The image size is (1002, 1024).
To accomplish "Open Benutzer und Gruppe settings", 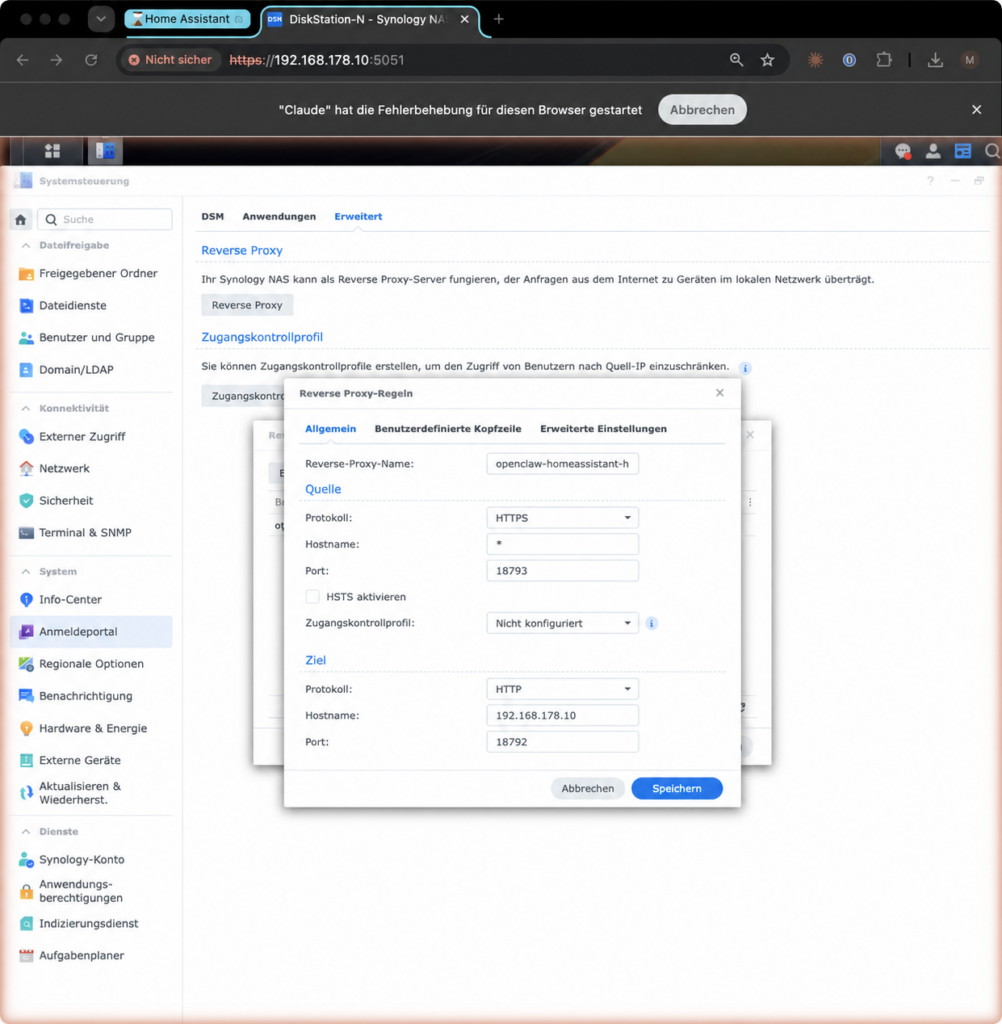I will pyautogui.click(x=91, y=337).
